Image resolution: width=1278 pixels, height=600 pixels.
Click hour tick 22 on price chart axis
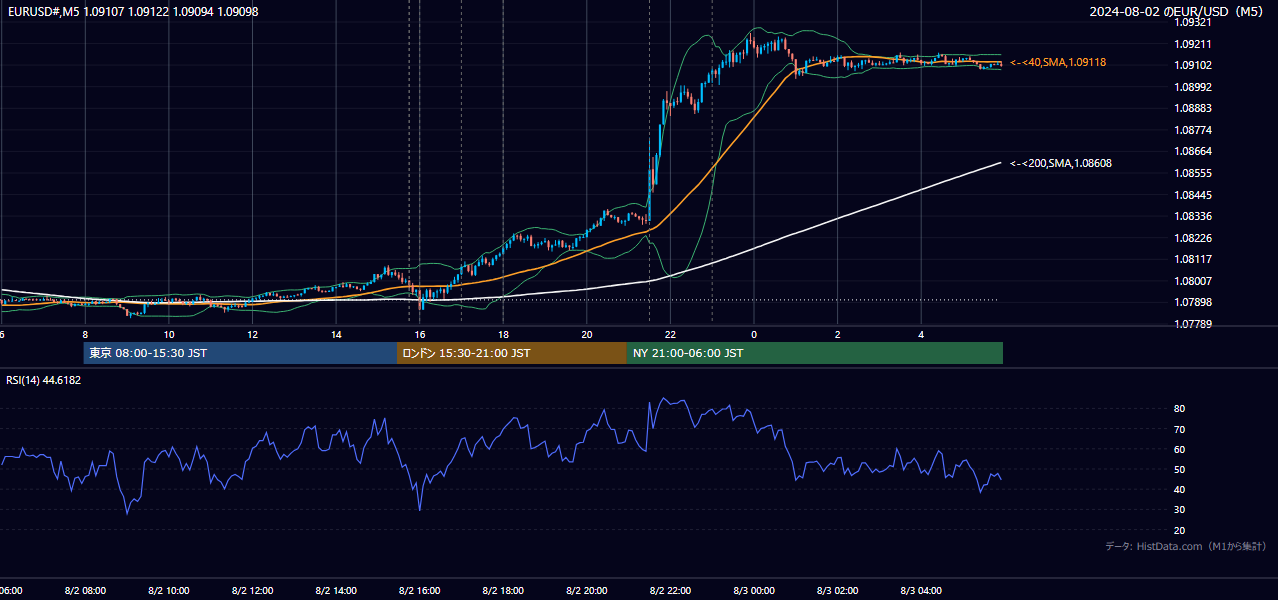pyautogui.click(x=670, y=334)
